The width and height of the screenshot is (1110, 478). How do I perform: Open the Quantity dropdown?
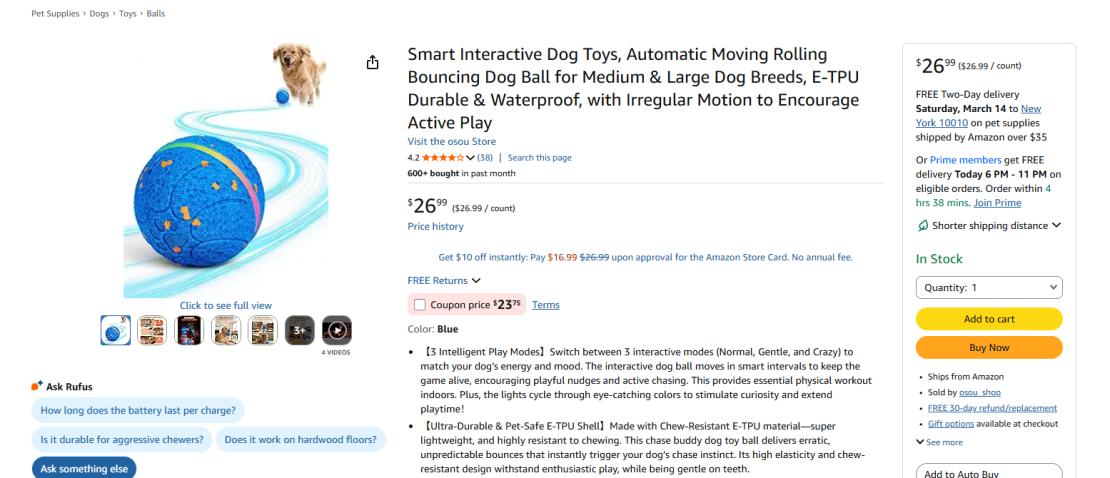pyautogui.click(x=989, y=288)
